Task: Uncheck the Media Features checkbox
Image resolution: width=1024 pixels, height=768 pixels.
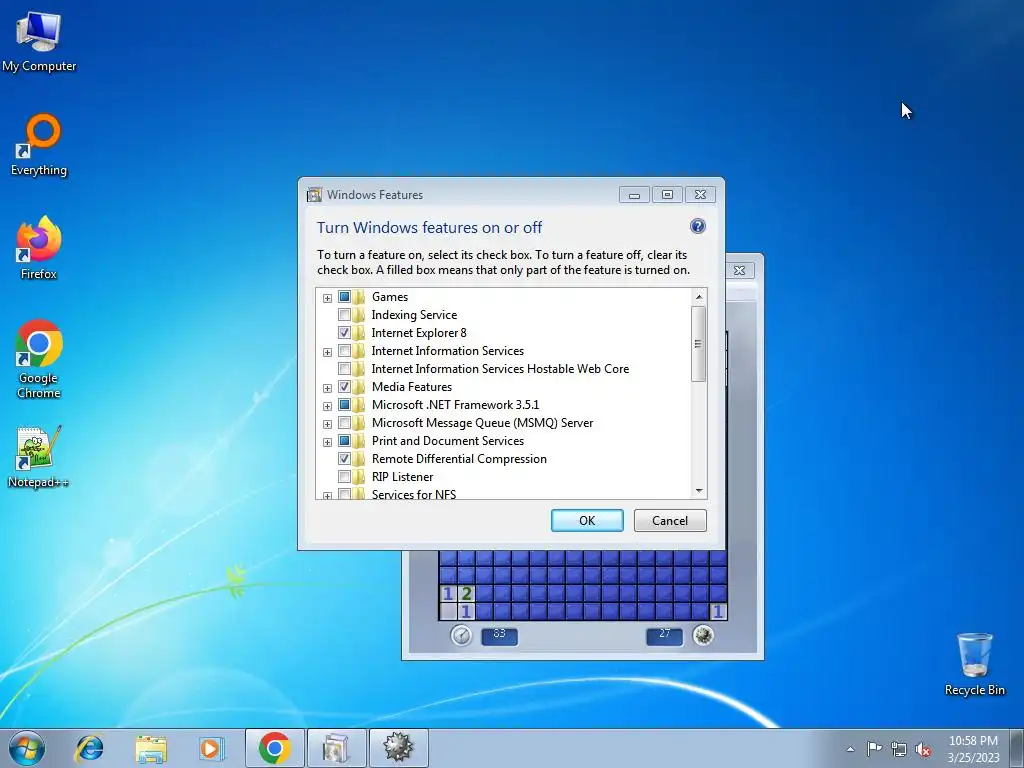Action: pos(344,387)
